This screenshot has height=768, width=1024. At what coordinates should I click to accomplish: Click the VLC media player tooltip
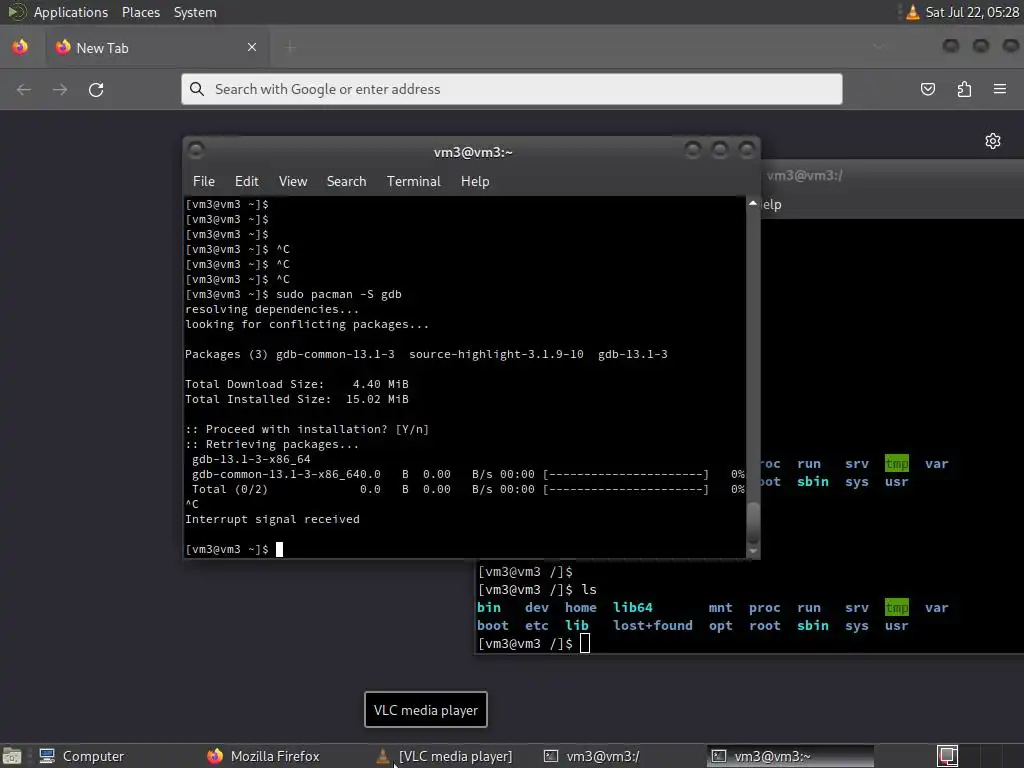pos(426,710)
